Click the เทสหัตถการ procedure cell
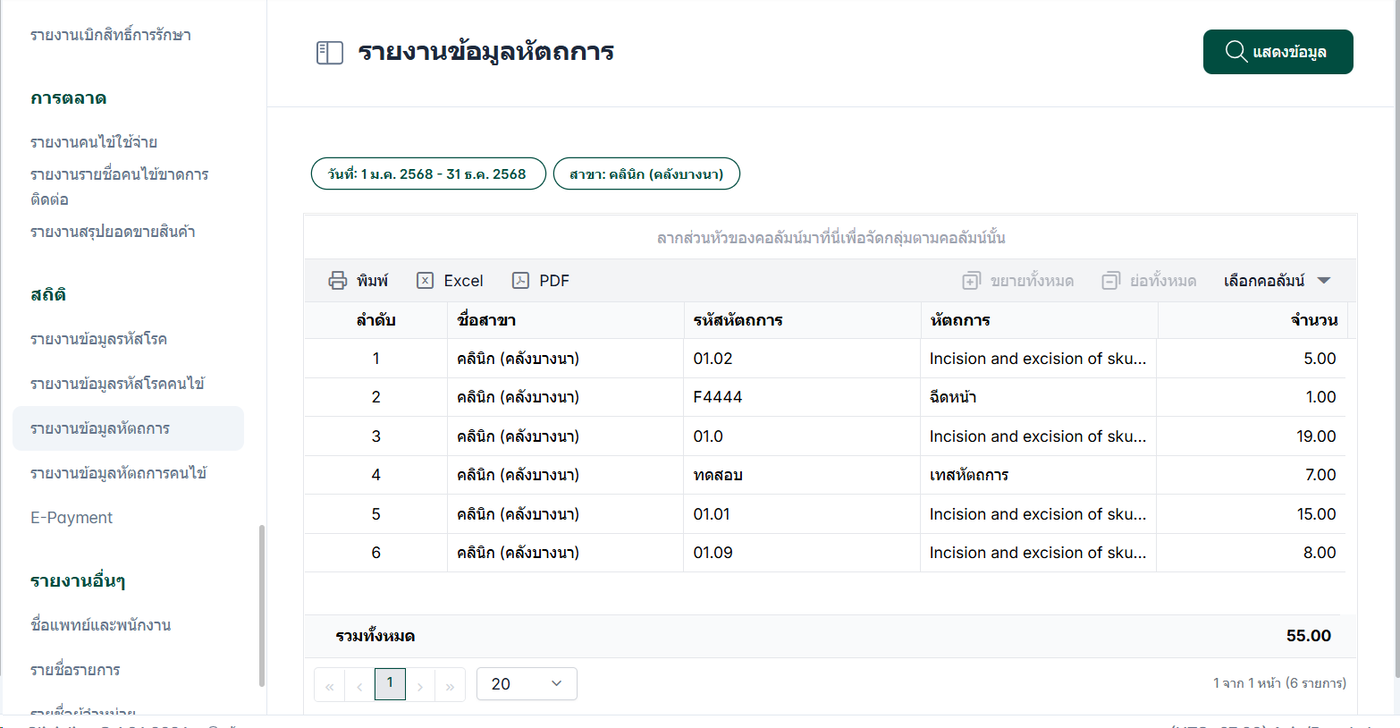This screenshot has height=728, width=1400. [1039, 475]
